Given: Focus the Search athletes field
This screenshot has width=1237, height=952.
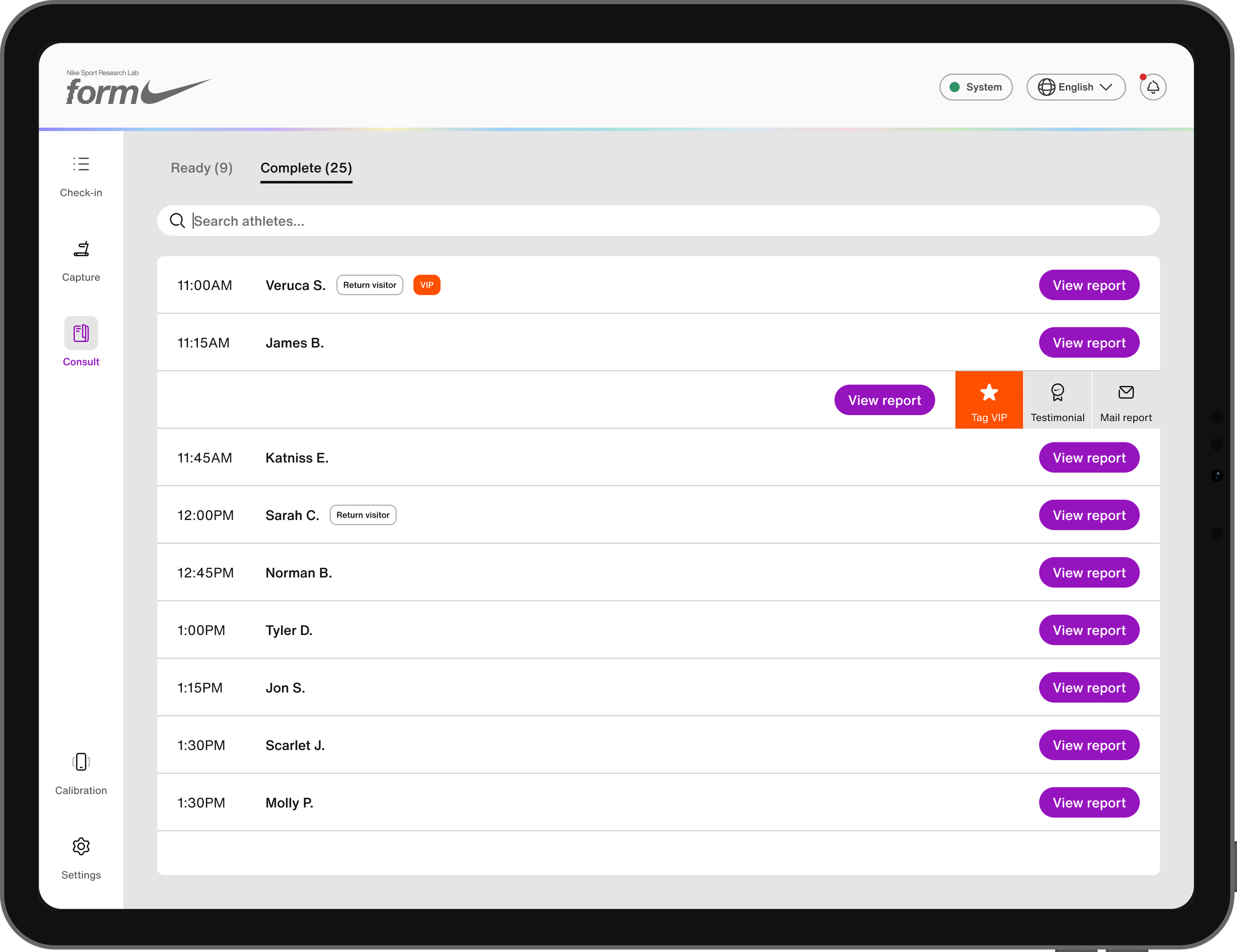Looking at the screenshot, I should (658, 221).
